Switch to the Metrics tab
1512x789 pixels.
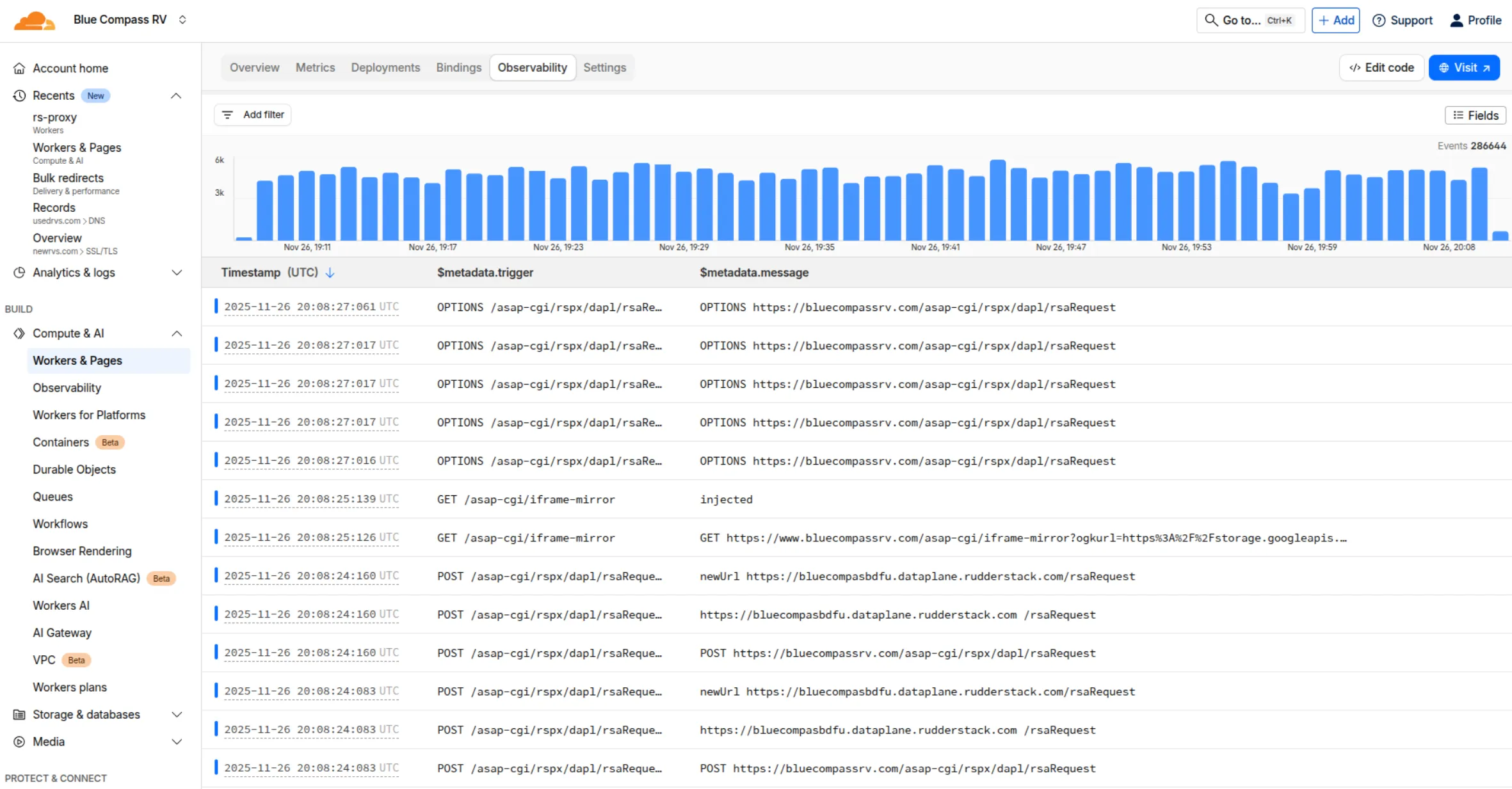tap(315, 67)
